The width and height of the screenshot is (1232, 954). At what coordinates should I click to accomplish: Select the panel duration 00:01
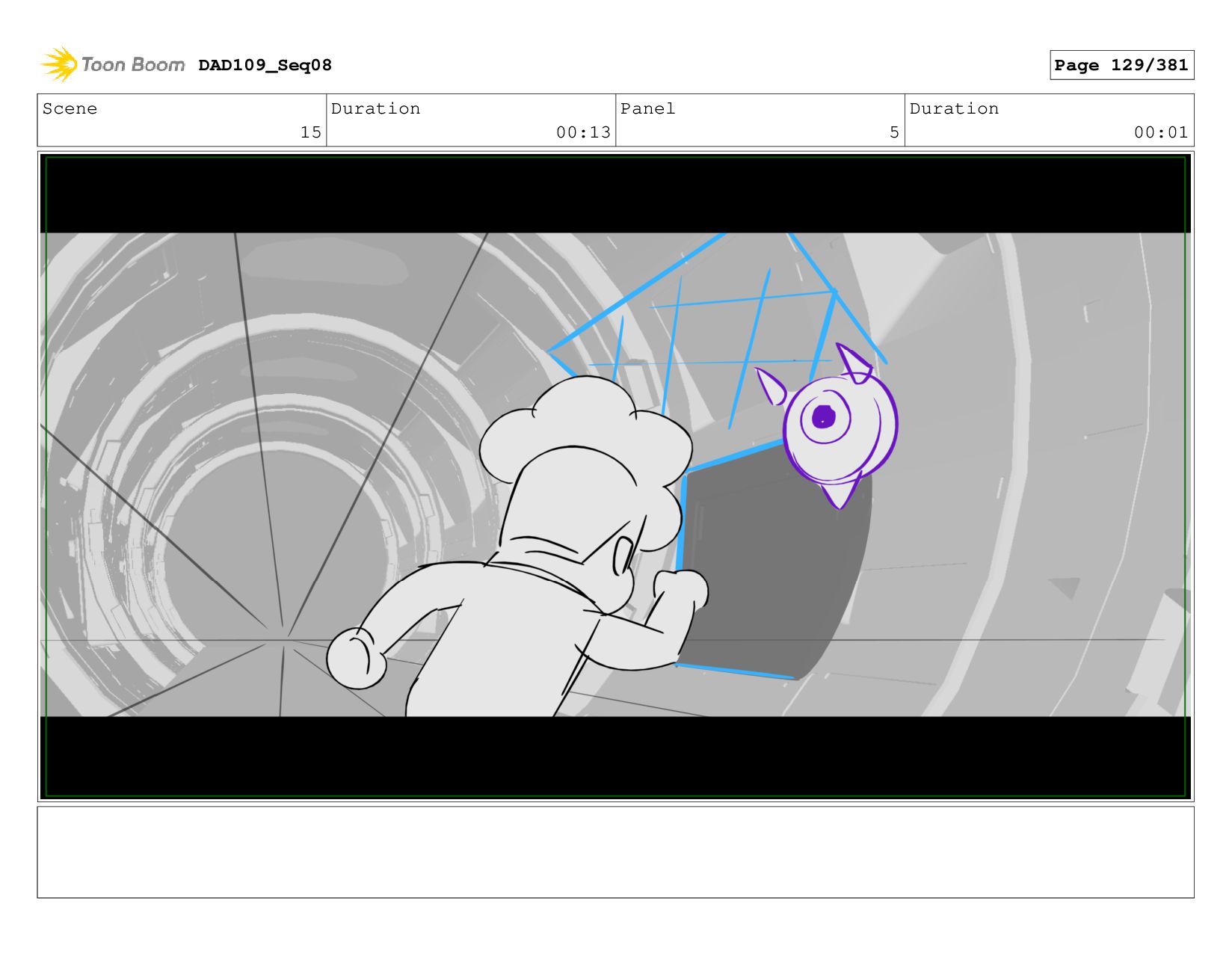(1161, 132)
